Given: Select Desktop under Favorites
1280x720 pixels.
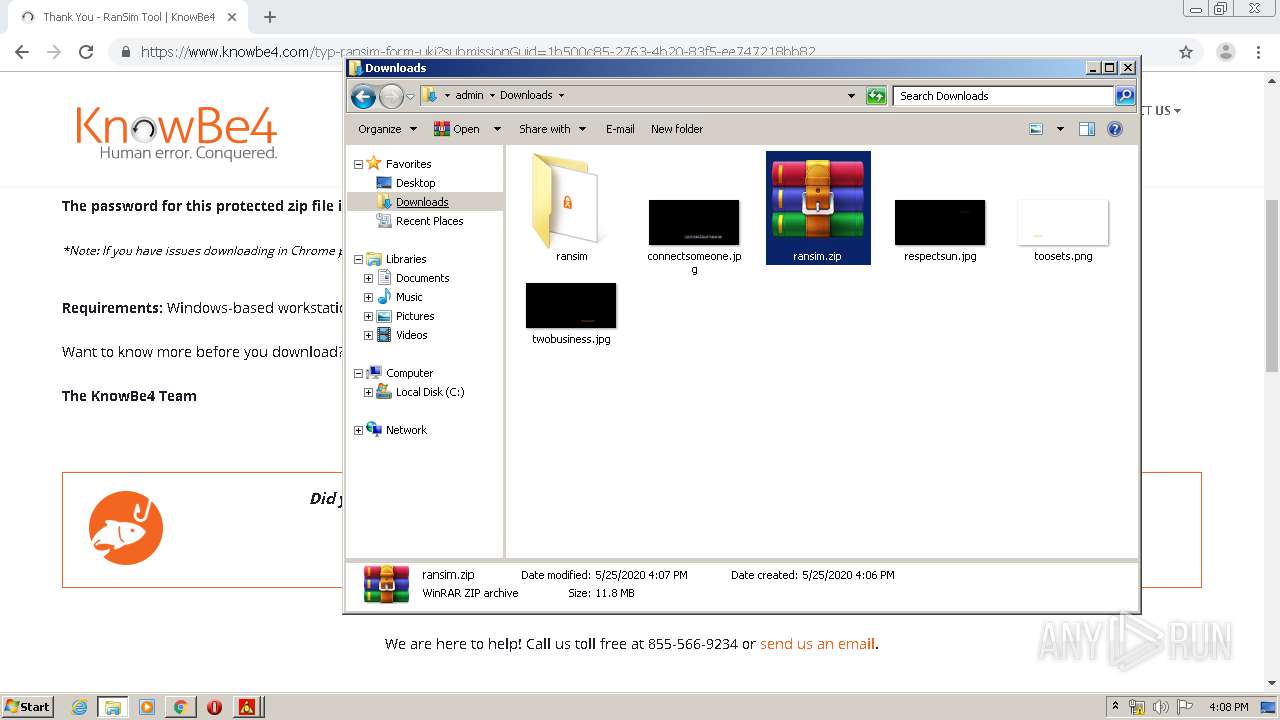Looking at the screenshot, I should 415,183.
